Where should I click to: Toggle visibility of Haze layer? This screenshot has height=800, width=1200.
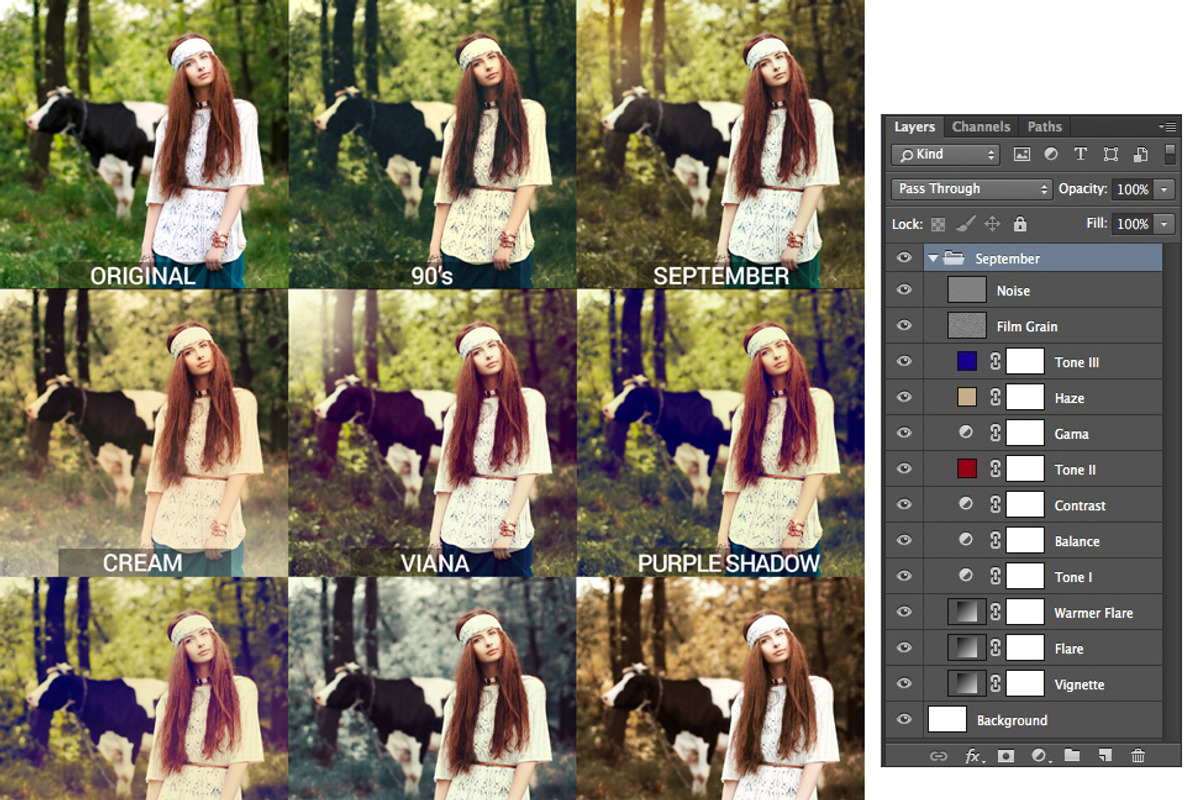pyautogui.click(x=904, y=398)
